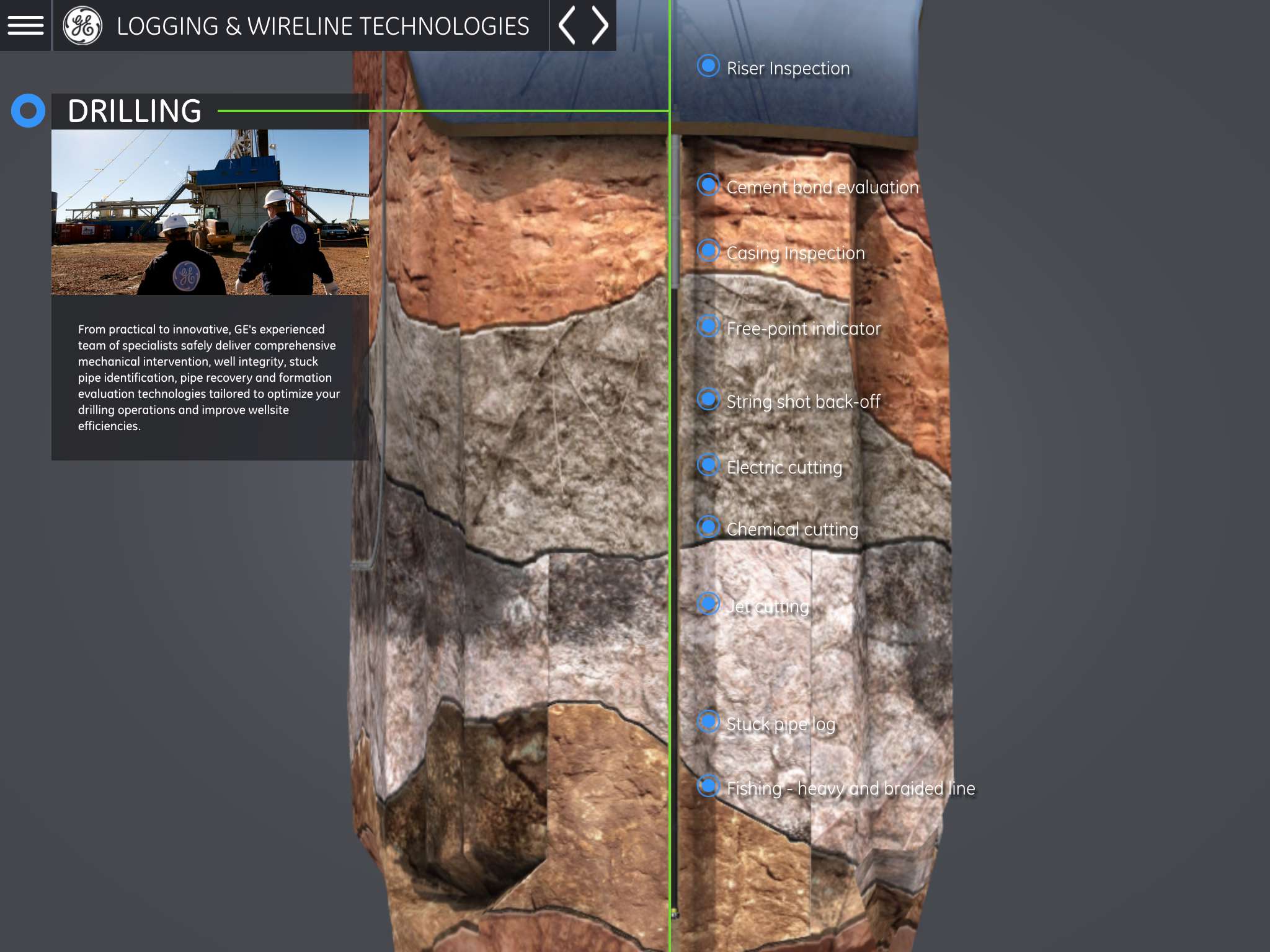Select the Stuck pipe log label
Viewport: 1270px width, 952px height.
click(x=781, y=725)
